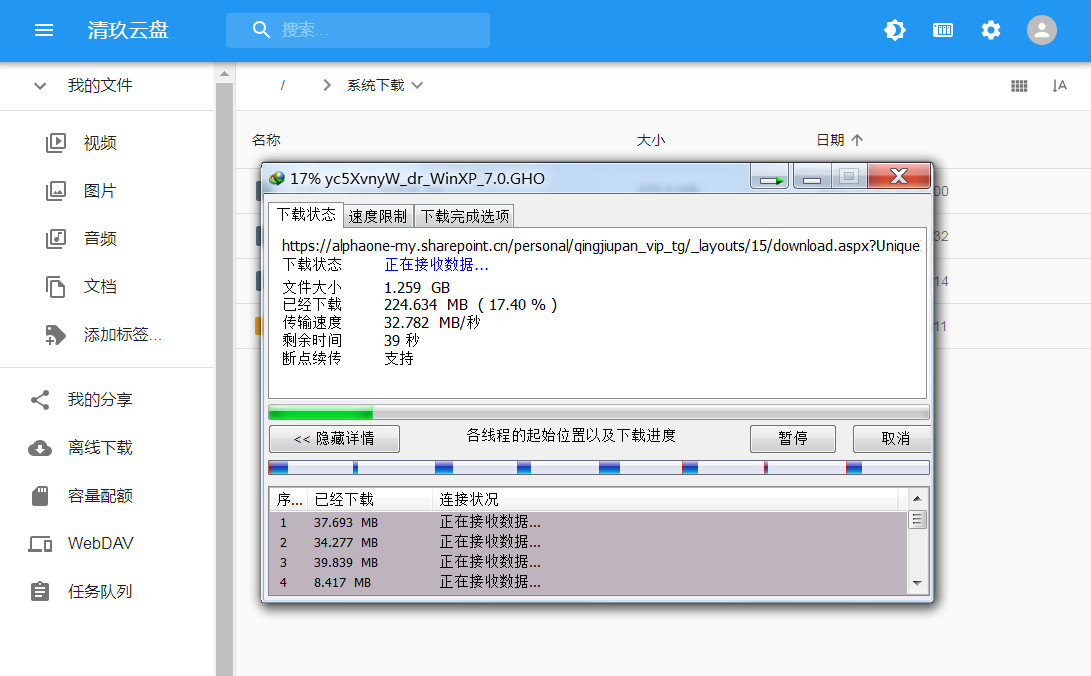Click inside the 搜索 search field
This screenshot has height=676, width=1091.
[x=358, y=30]
